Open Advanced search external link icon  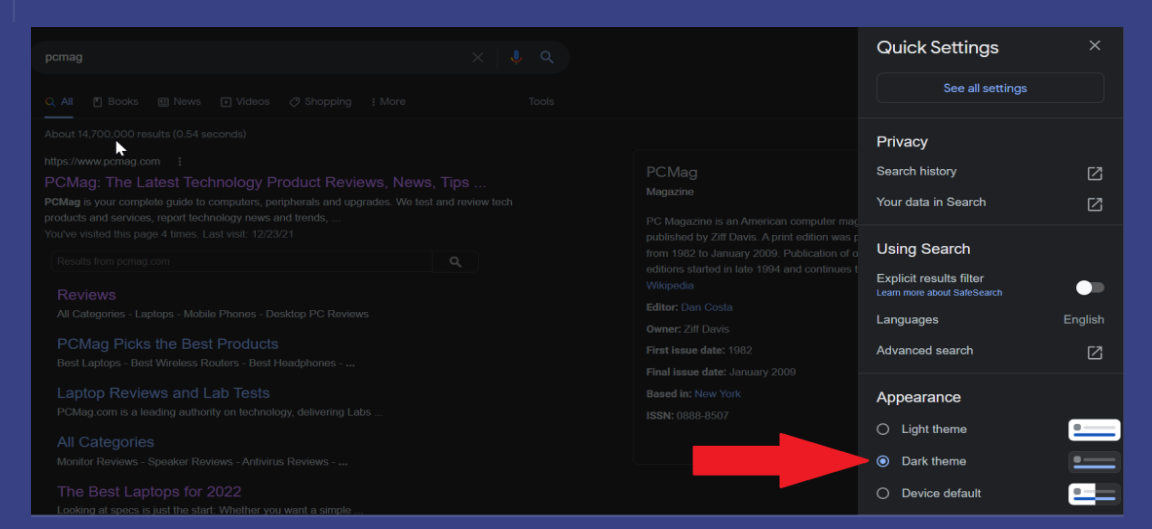click(1095, 353)
